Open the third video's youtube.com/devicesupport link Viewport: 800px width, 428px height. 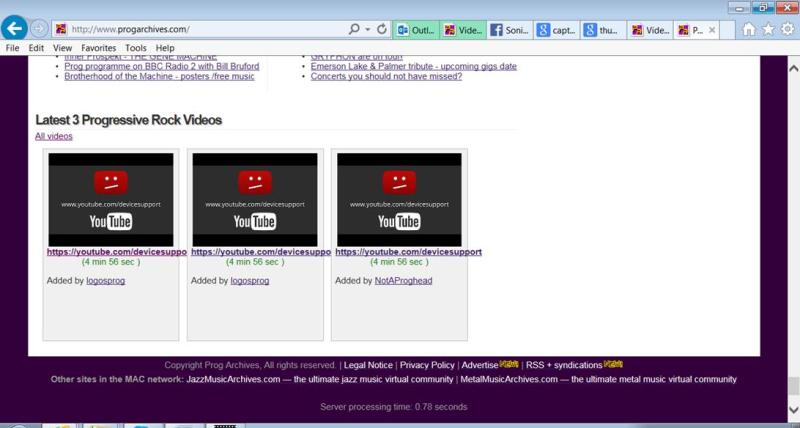(408, 252)
